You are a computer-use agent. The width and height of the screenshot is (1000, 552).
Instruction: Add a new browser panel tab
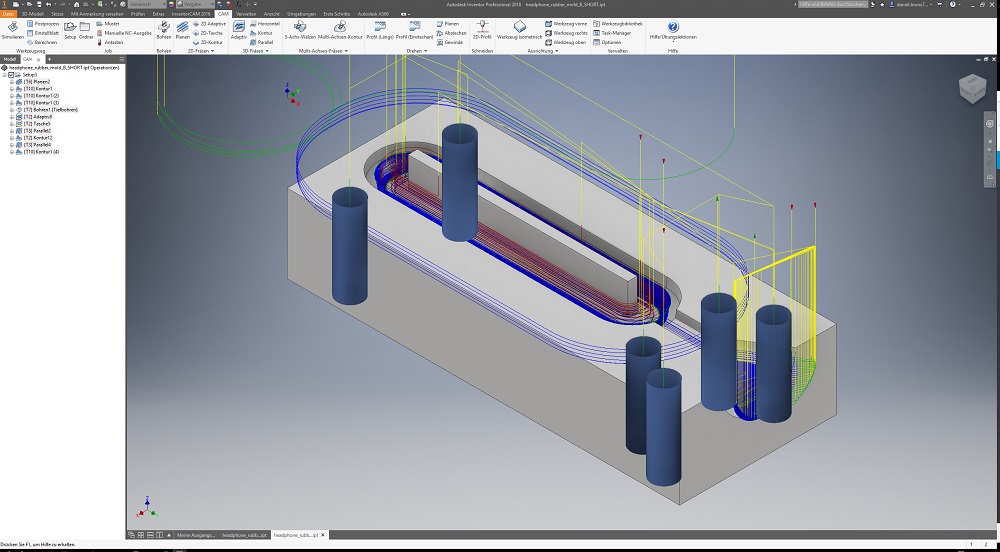tap(49, 59)
